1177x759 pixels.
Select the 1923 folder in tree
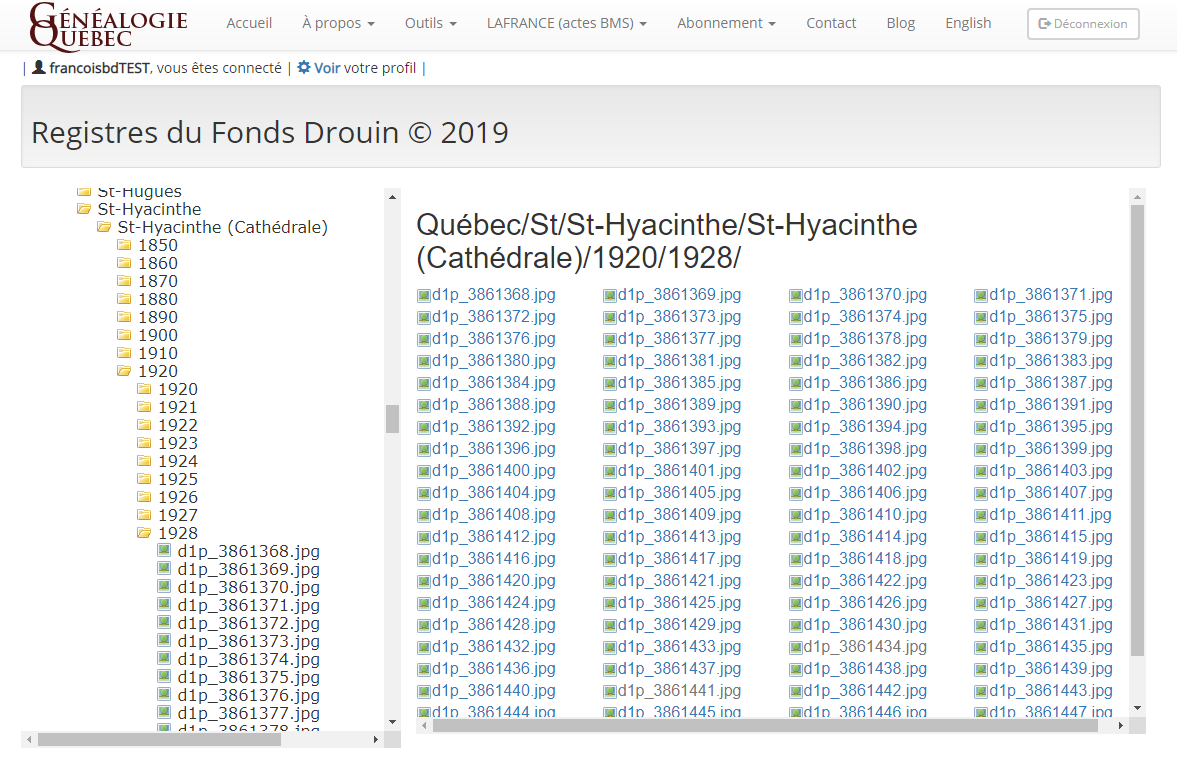click(178, 443)
